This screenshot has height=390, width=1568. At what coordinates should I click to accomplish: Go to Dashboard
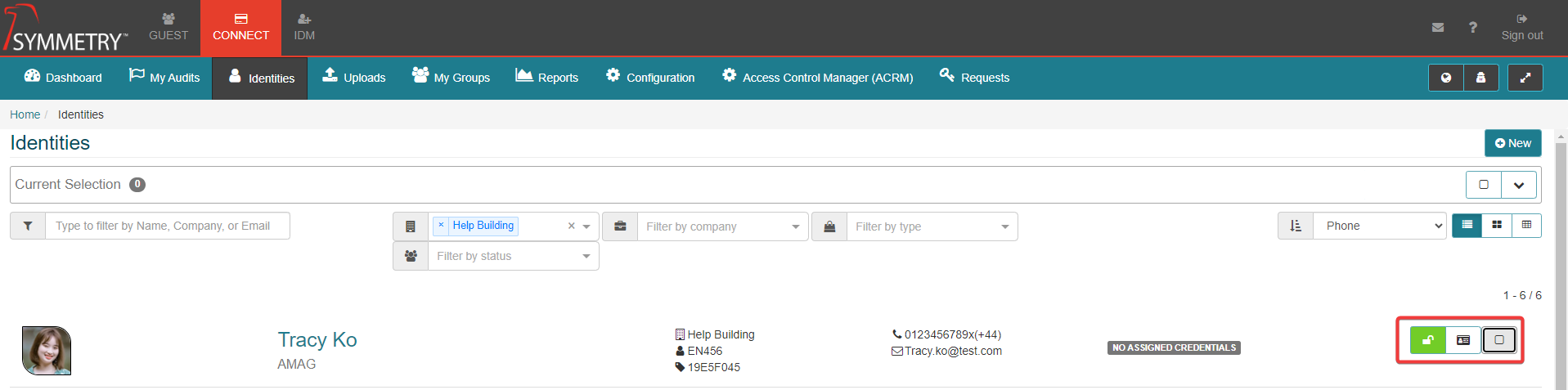click(64, 78)
